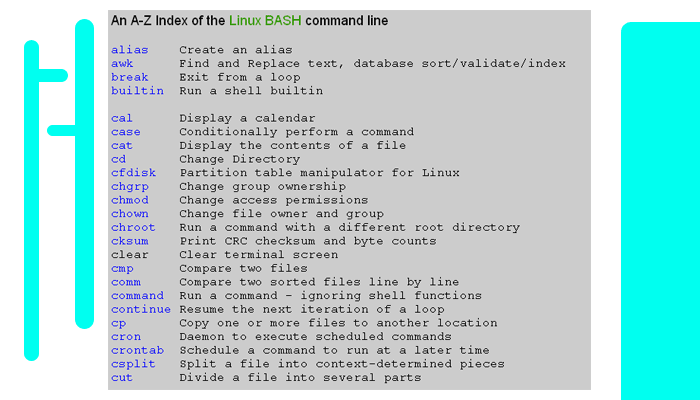This screenshot has height=400, width=700.
Task: Open the chroot command link
Action: (132, 227)
